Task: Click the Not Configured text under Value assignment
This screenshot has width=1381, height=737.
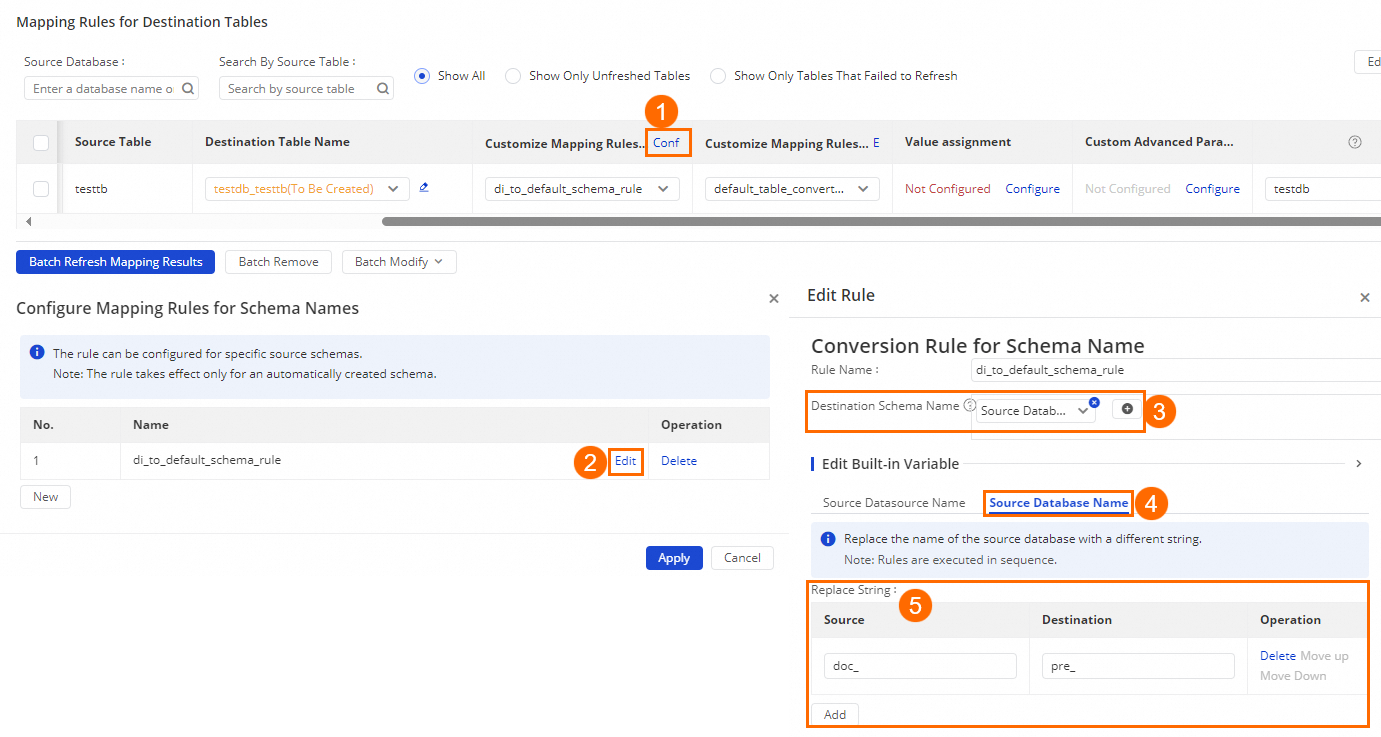Action: [948, 189]
